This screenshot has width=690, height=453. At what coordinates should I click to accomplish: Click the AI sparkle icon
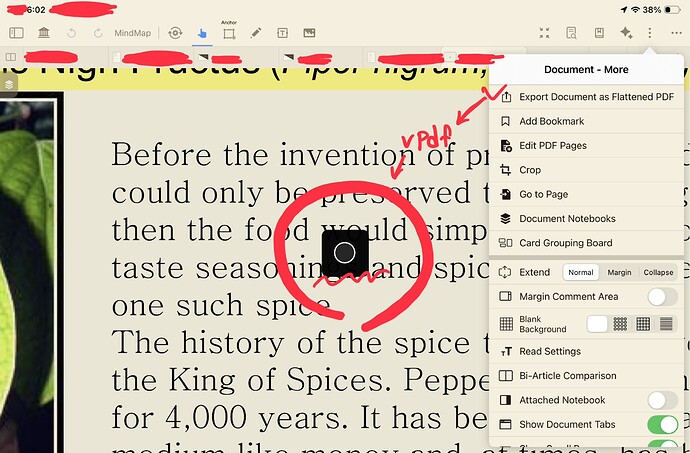pos(626,33)
